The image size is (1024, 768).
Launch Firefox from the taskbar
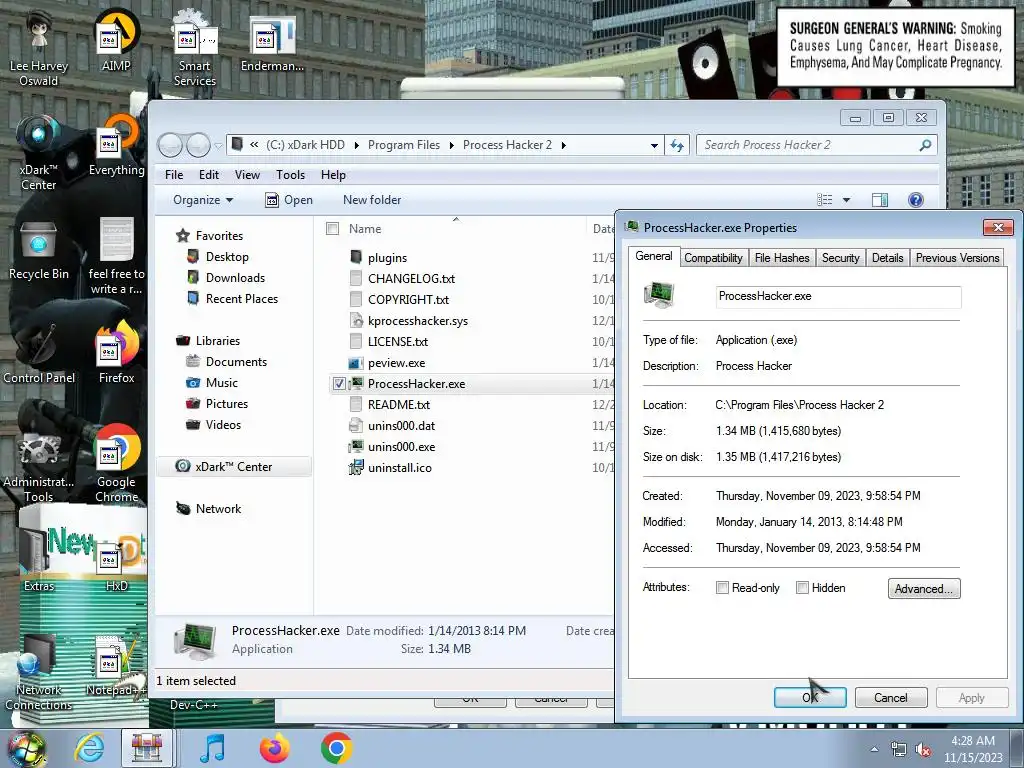tap(274, 748)
